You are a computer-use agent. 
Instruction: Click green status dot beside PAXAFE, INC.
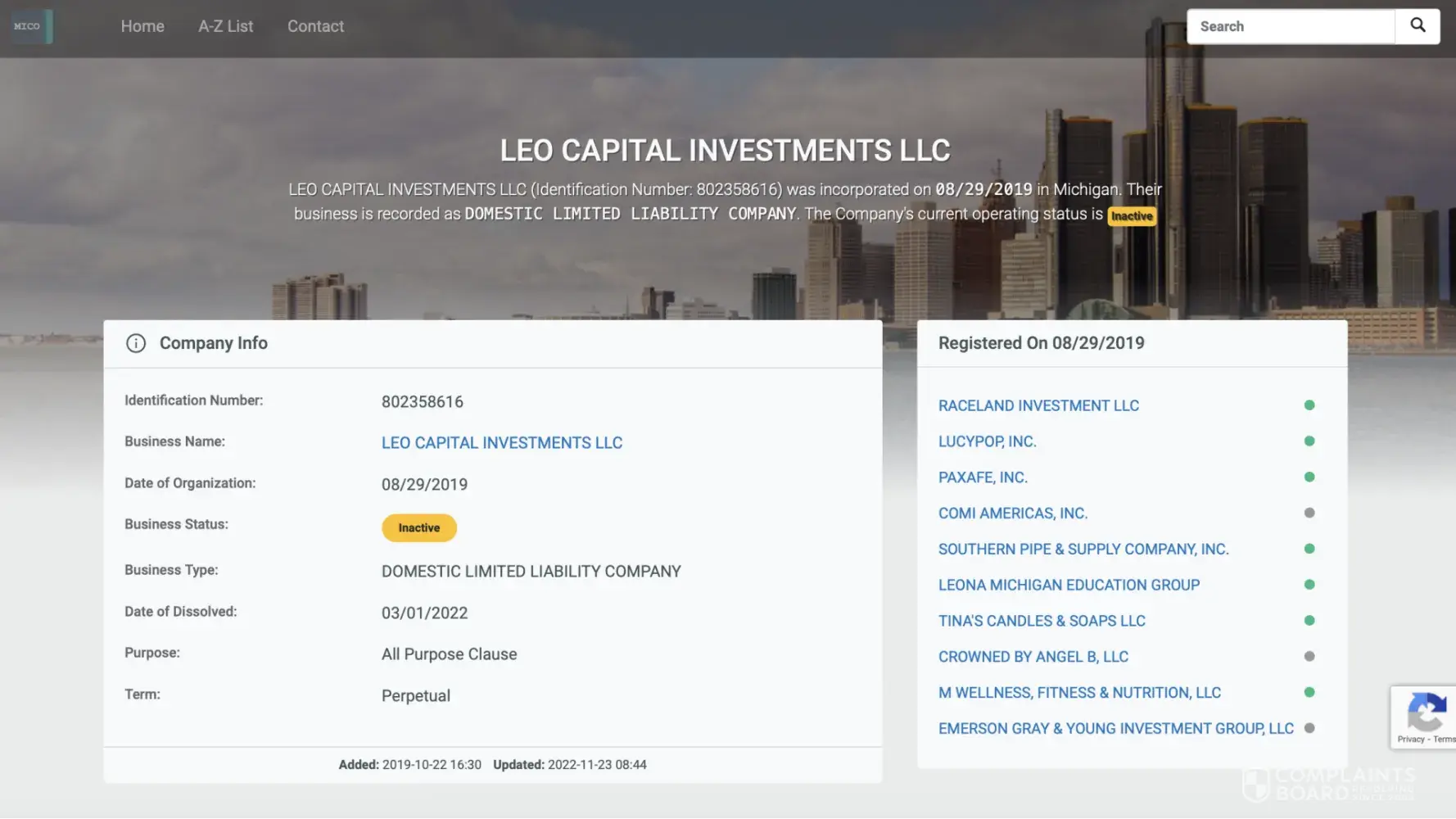[1309, 477]
